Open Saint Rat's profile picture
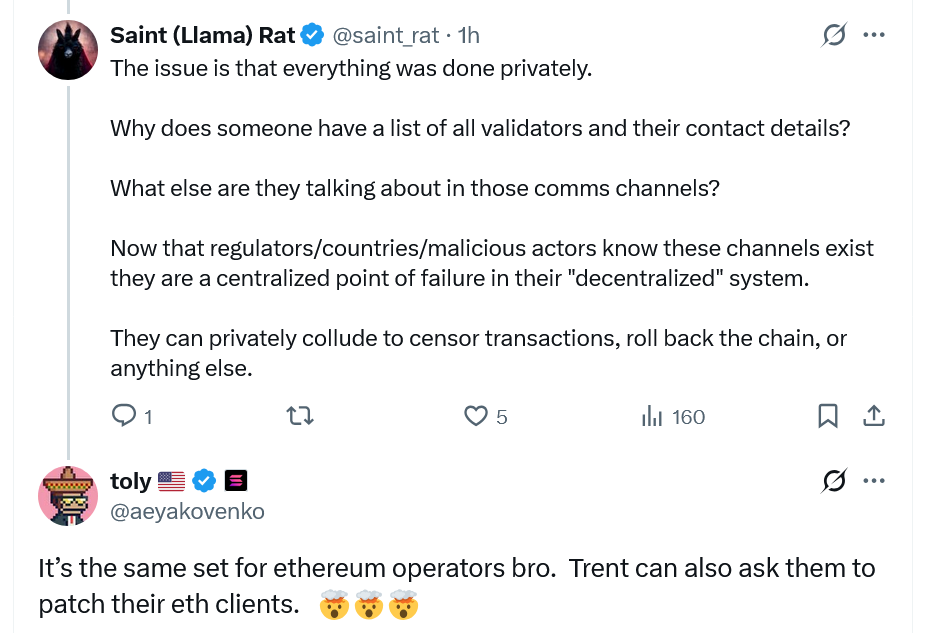Screen dimensions: 927x633 (x=68, y=49)
